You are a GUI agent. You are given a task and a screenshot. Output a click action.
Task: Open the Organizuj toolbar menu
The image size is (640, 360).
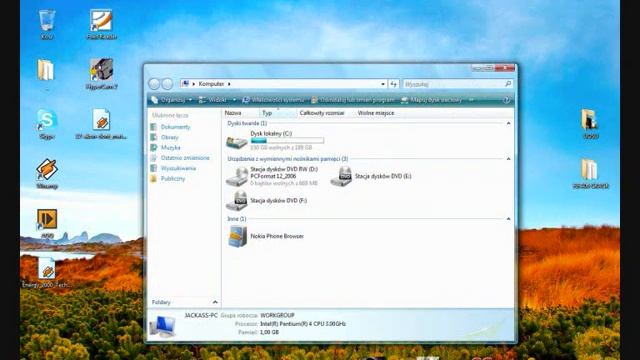click(x=171, y=100)
